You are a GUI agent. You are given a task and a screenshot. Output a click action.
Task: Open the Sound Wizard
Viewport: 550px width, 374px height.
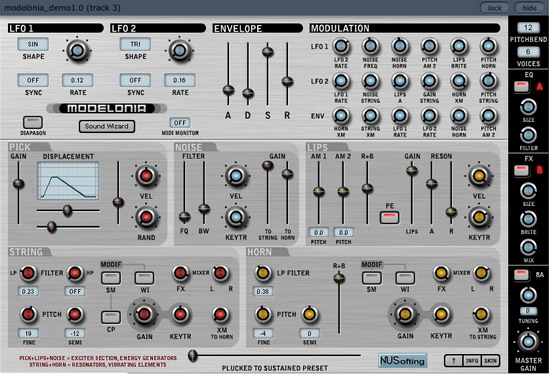[x=107, y=126]
